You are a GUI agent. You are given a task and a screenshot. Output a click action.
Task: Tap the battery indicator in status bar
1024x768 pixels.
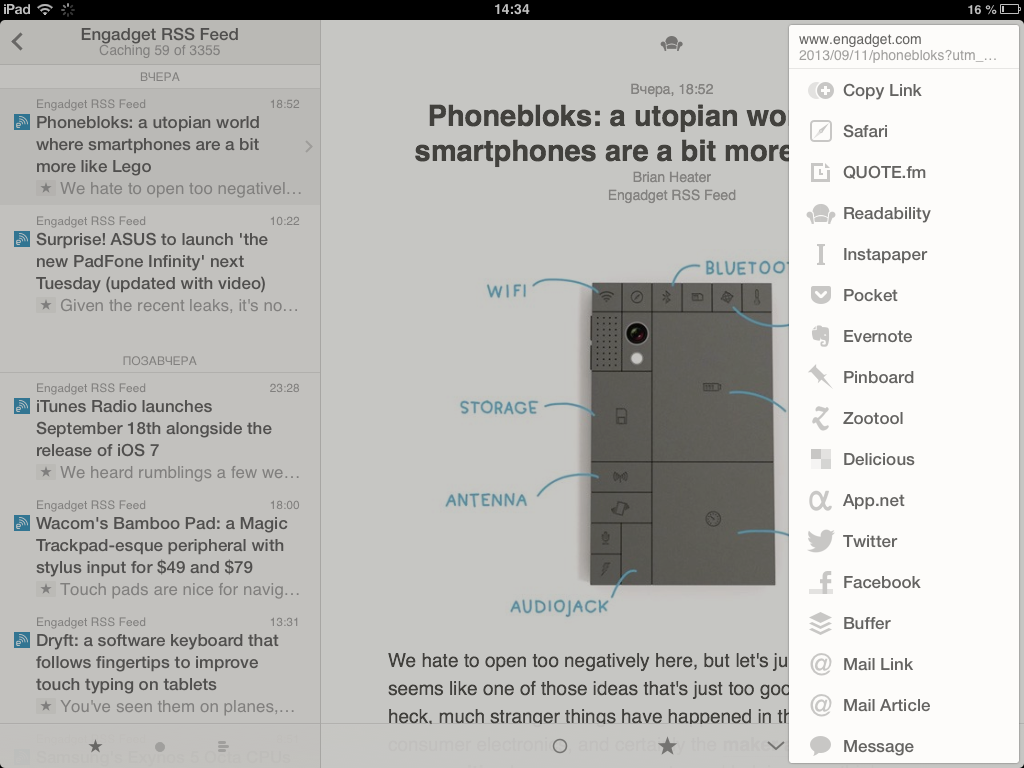point(1010,9)
